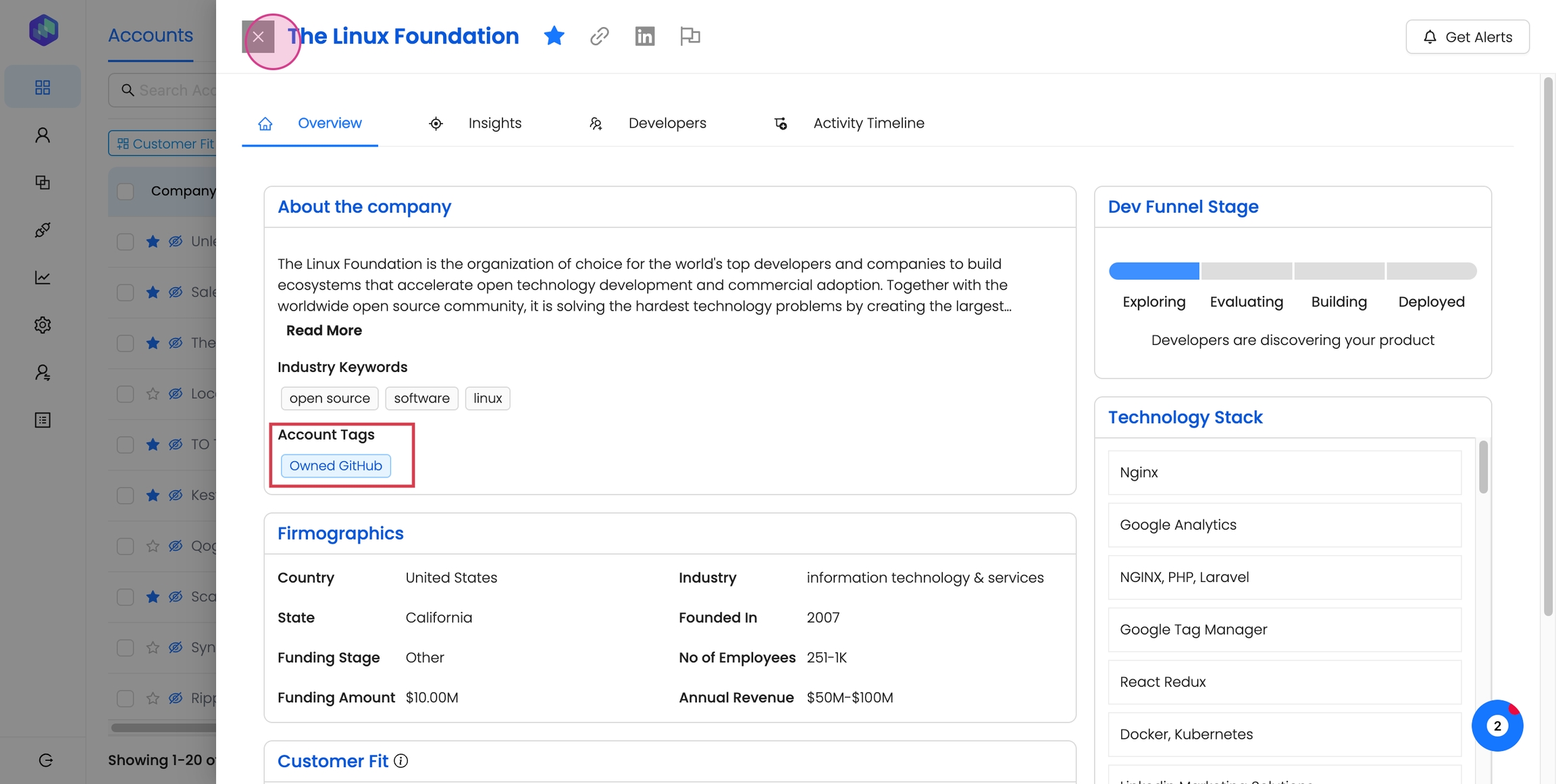Screen dimensions: 1556x784
Task: Switch to the Insights tab
Action: [494, 123]
